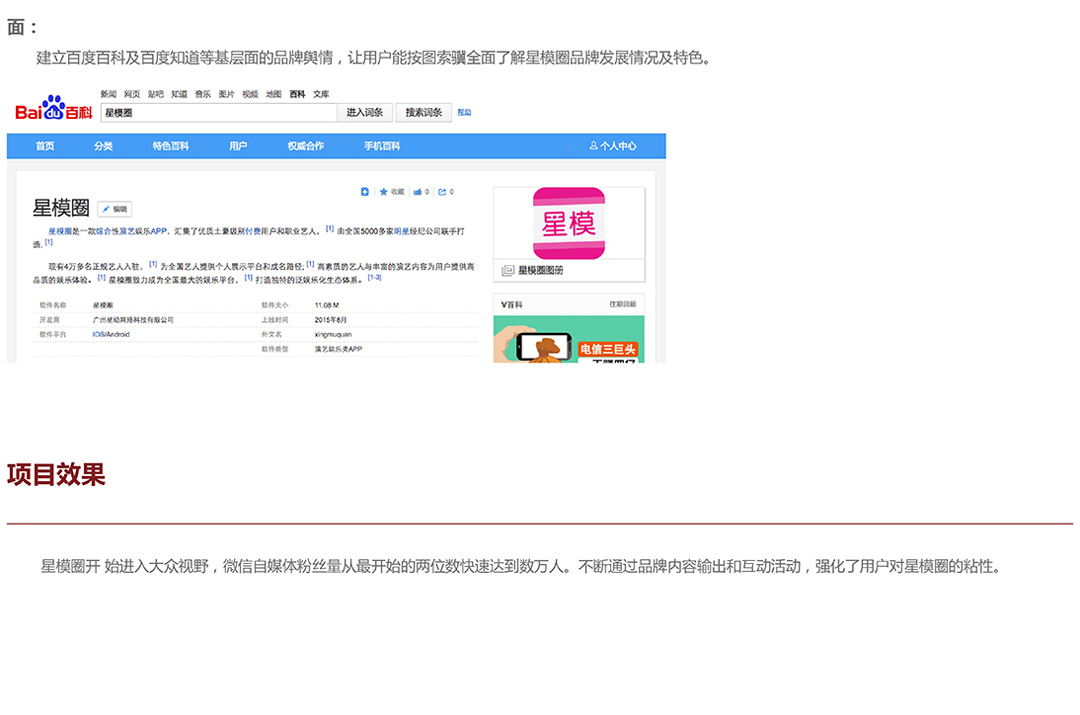Click the 星模 pink app logo thumbnail
The height and width of the screenshot is (715, 1080).
[x=569, y=223]
